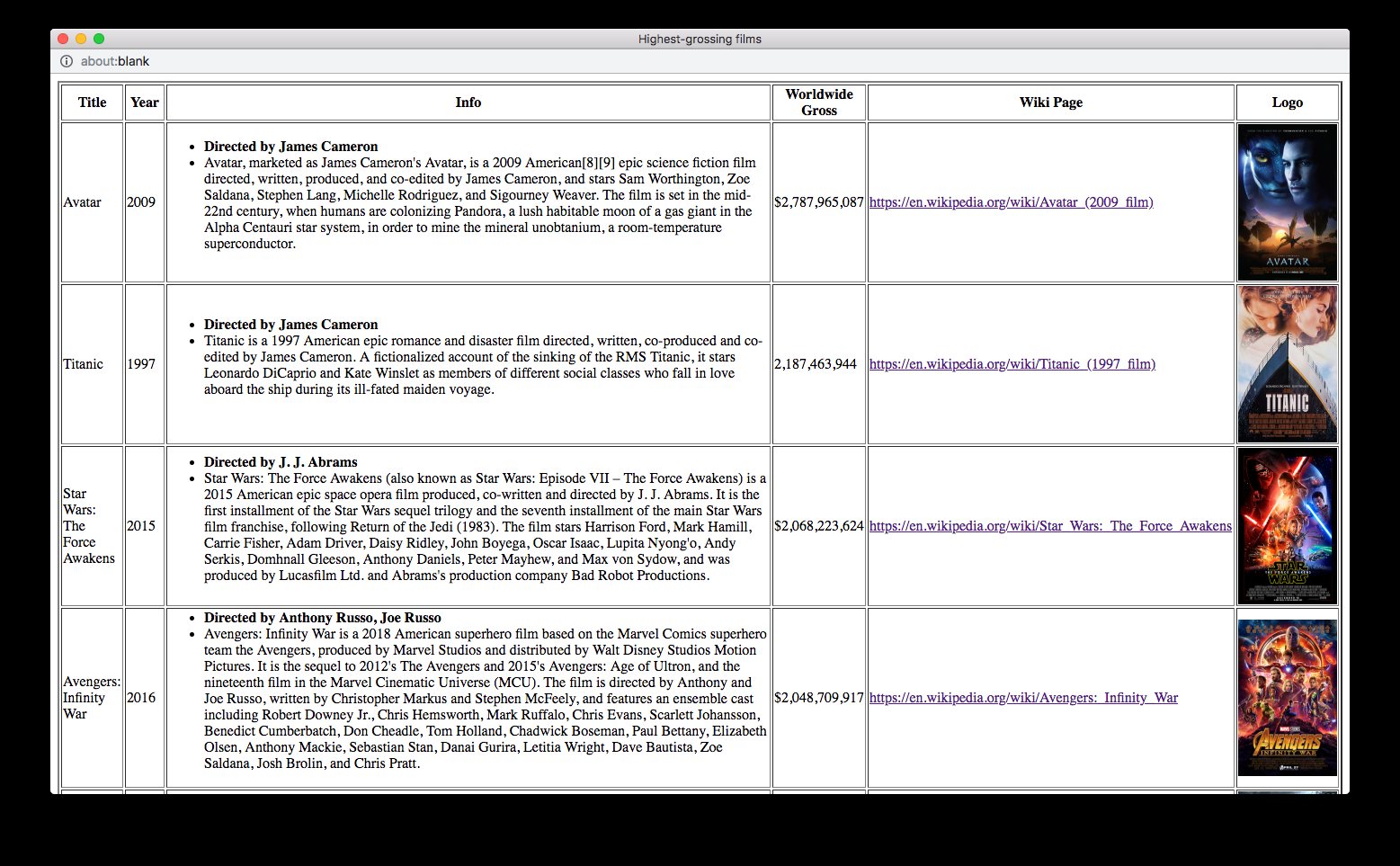Click the $2,048,709,917 gross value

(x=819, y=698)
